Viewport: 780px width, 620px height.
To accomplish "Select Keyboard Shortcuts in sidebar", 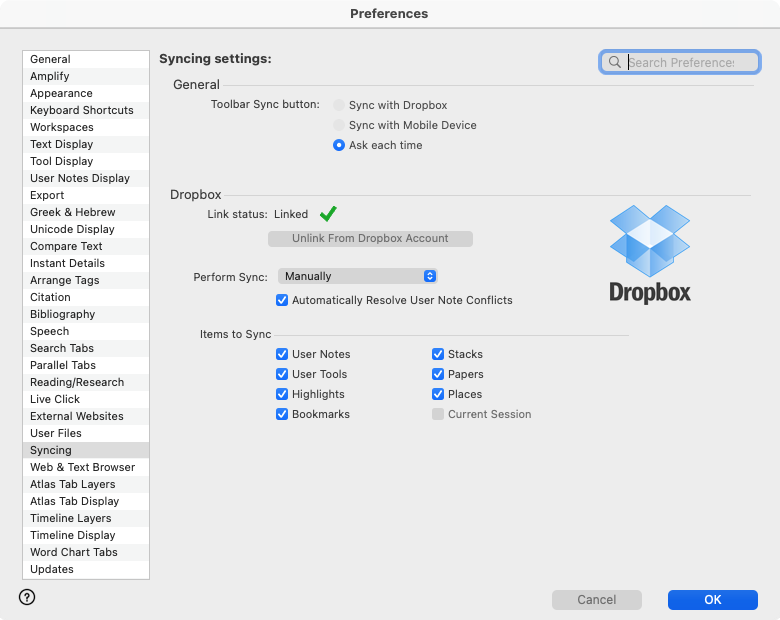I will tap(81, 110).
